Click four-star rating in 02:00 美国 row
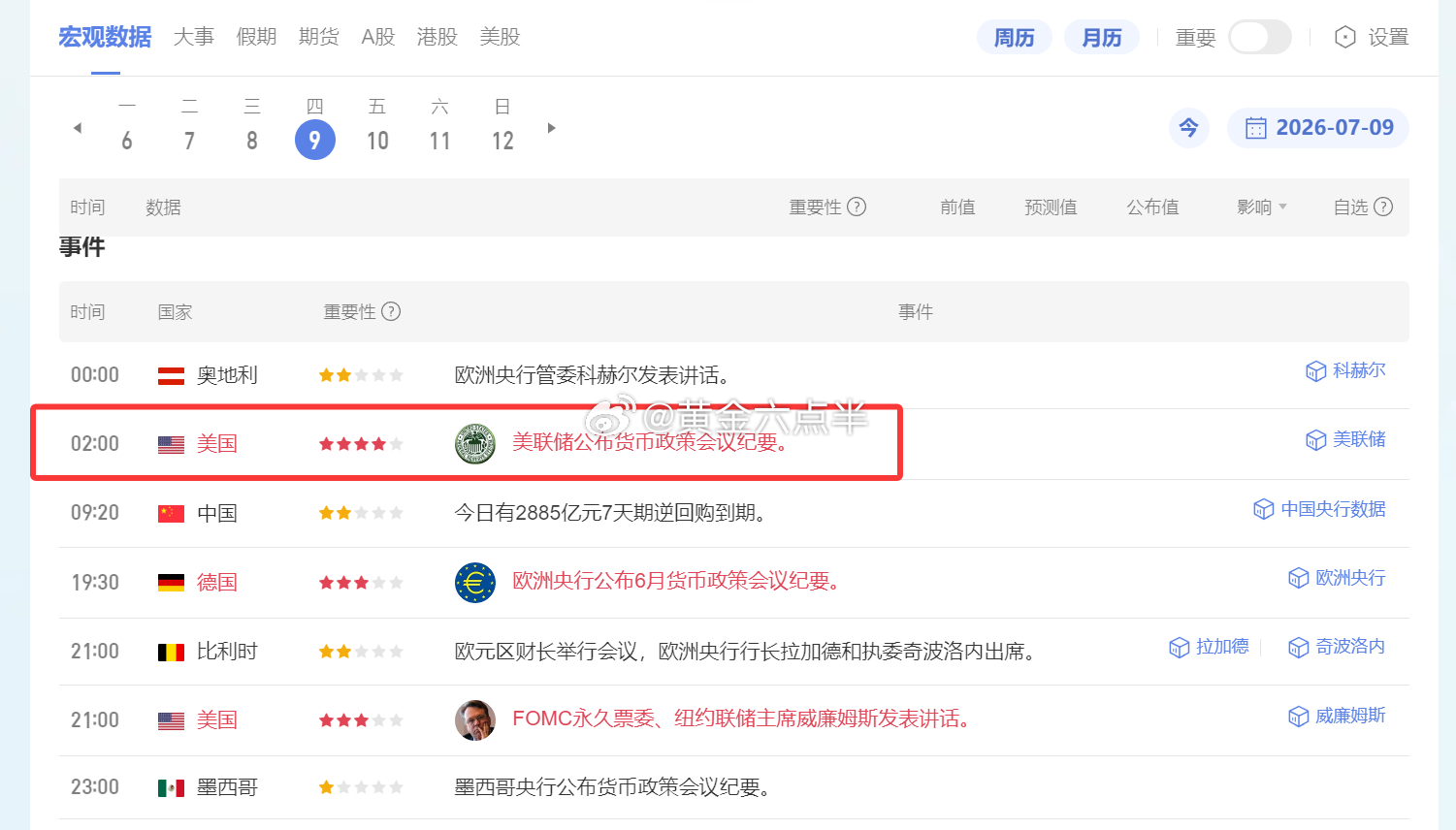 (x=361, y=444)
